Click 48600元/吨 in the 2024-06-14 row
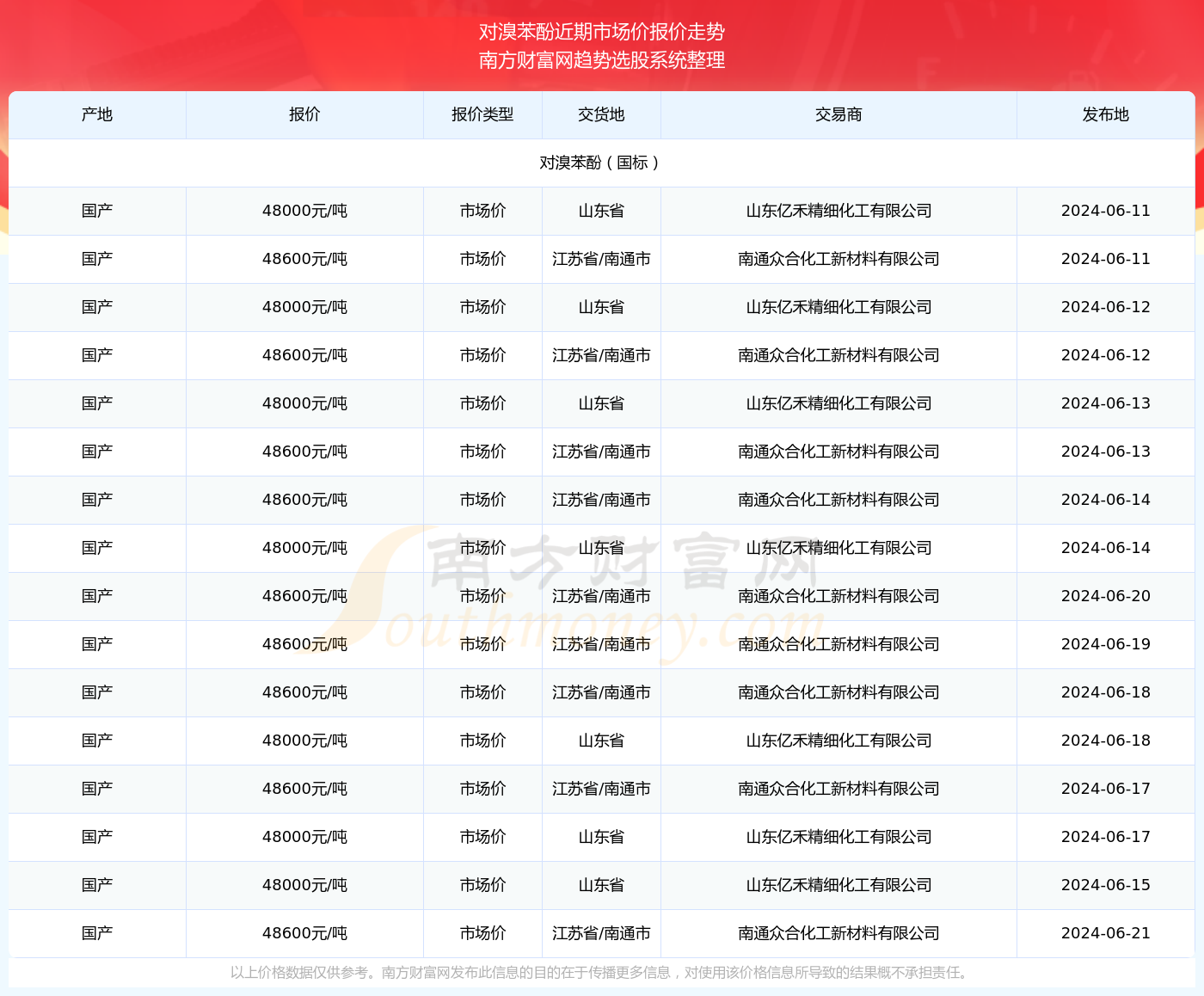This screenshot has width=1204, height=996. [304, 500]
